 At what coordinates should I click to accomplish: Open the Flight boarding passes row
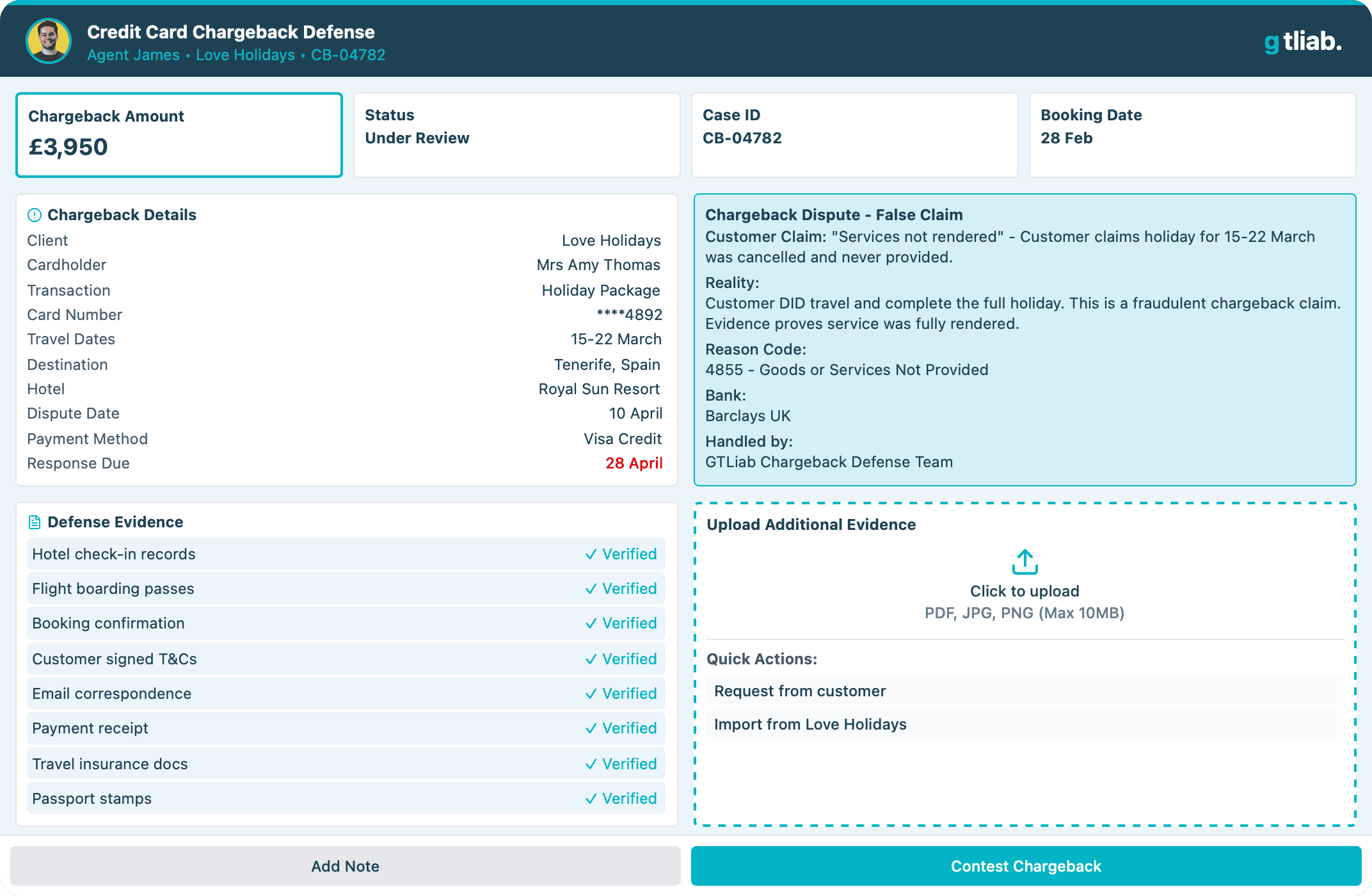(x=346, y=589)
